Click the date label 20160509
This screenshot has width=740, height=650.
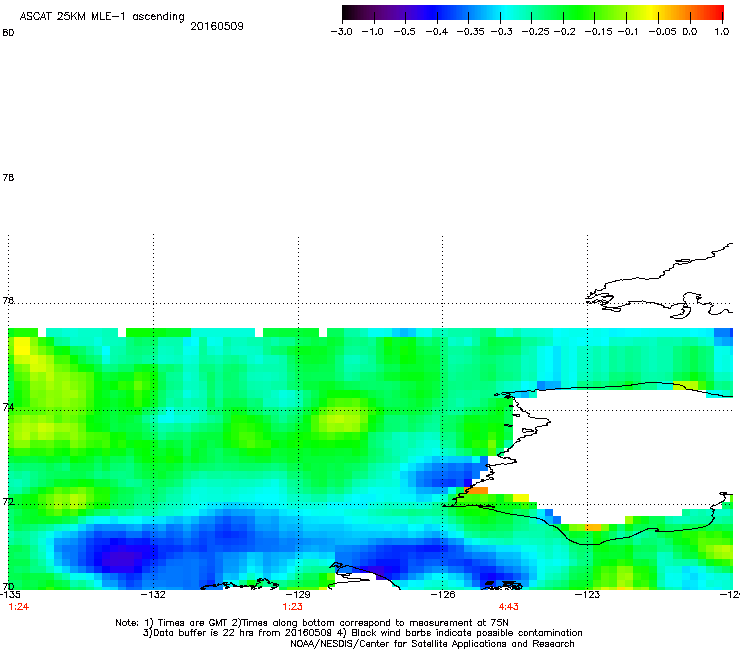[x=217, y=26]
